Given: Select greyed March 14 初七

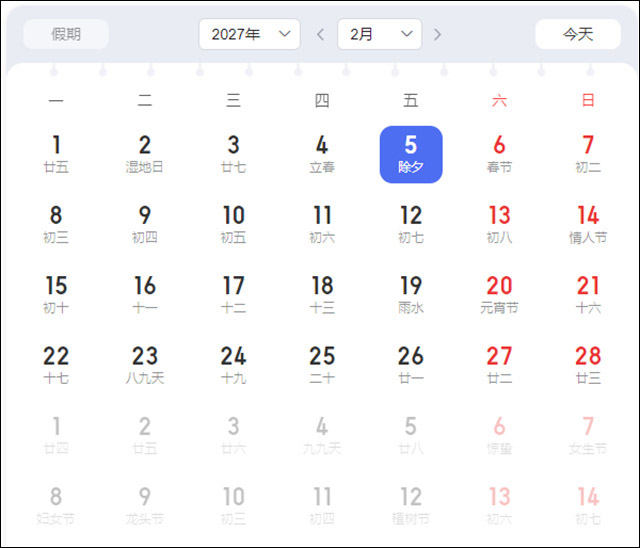Looking at the screenshot, I should point(588,507).
